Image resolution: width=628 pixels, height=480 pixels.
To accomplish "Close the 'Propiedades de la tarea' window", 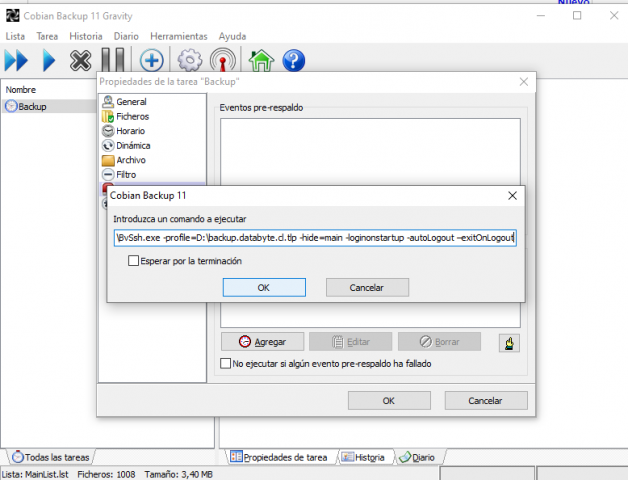I will (x=523, y=82).
